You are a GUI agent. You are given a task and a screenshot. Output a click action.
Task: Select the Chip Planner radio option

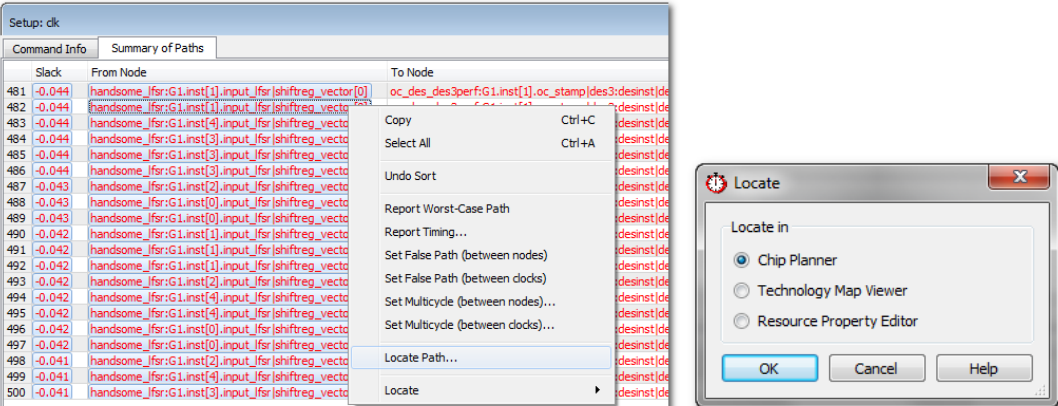coord(742,259)
